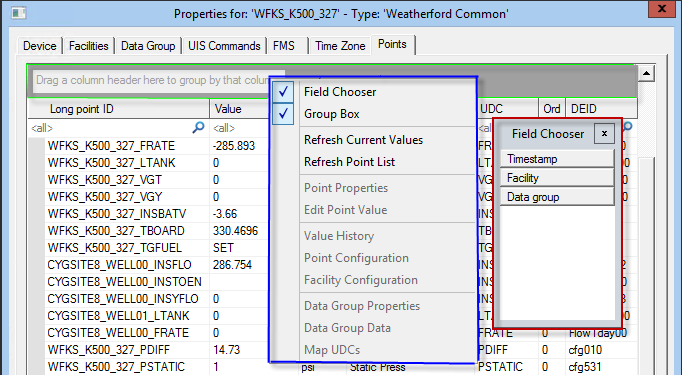Select row WFKS_K500_327_VGT
This screenshot has height=375, width=682.
click(x=105, y=180)
